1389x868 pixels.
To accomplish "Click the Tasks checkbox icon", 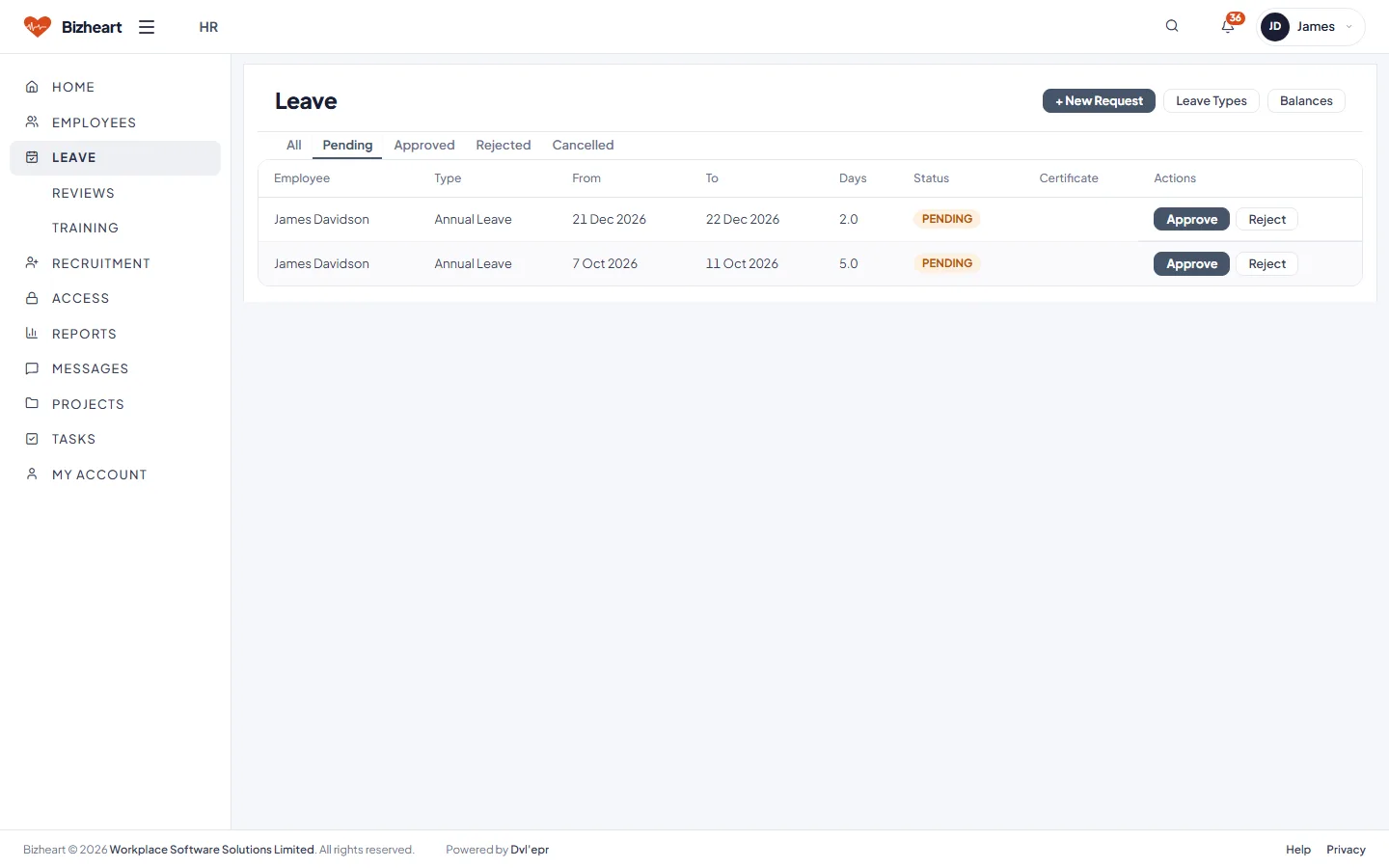I will [x=32, y=439].
